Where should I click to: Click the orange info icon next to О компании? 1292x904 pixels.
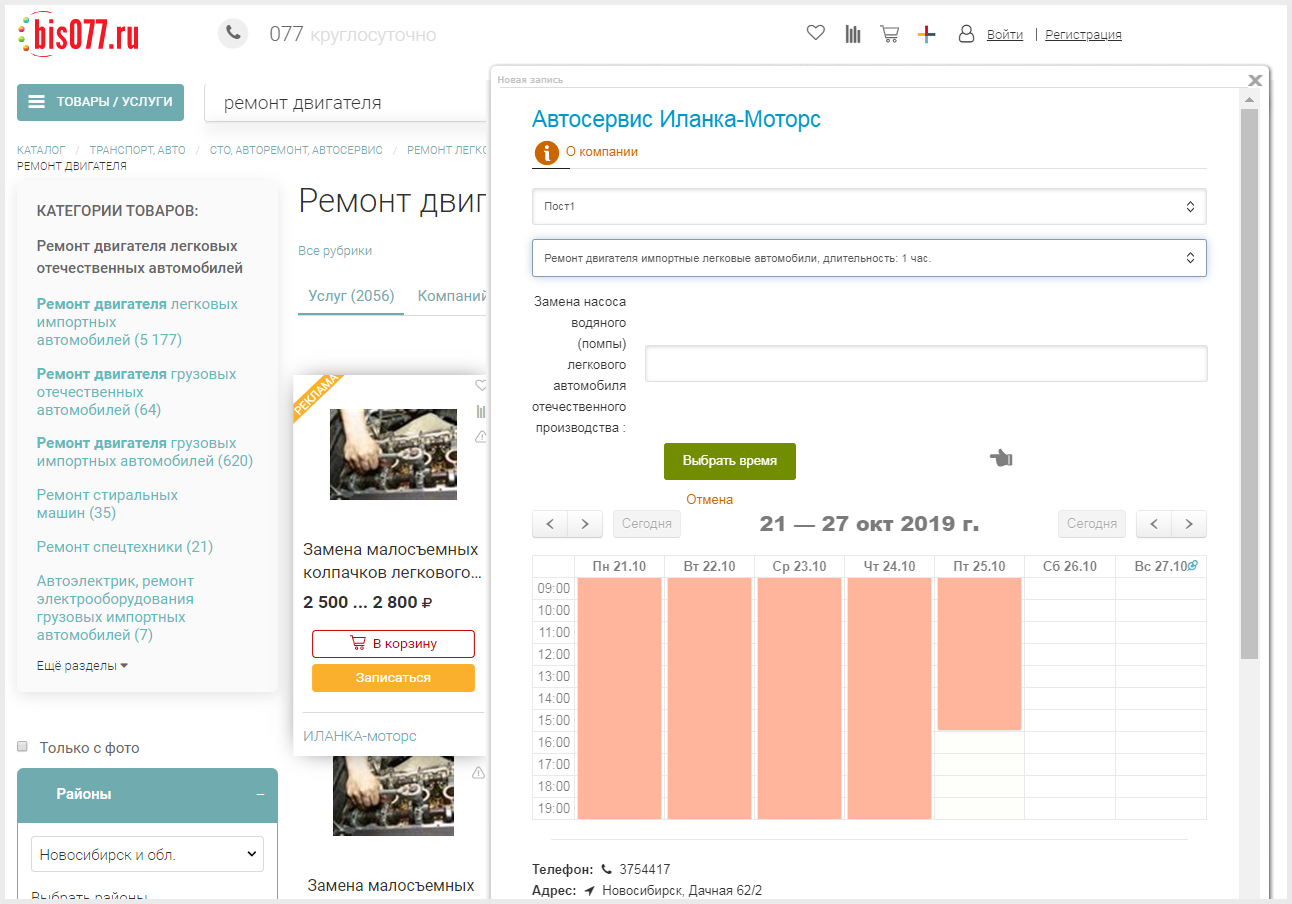coord(547,152)
